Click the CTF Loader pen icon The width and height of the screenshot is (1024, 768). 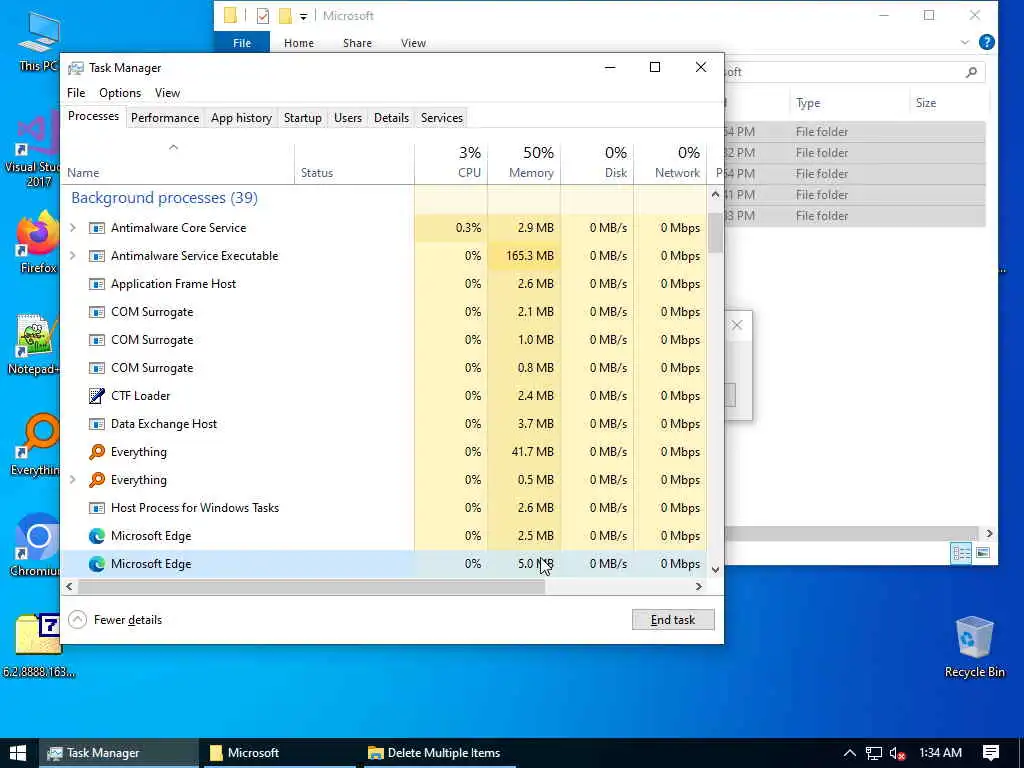click(97, 396)
